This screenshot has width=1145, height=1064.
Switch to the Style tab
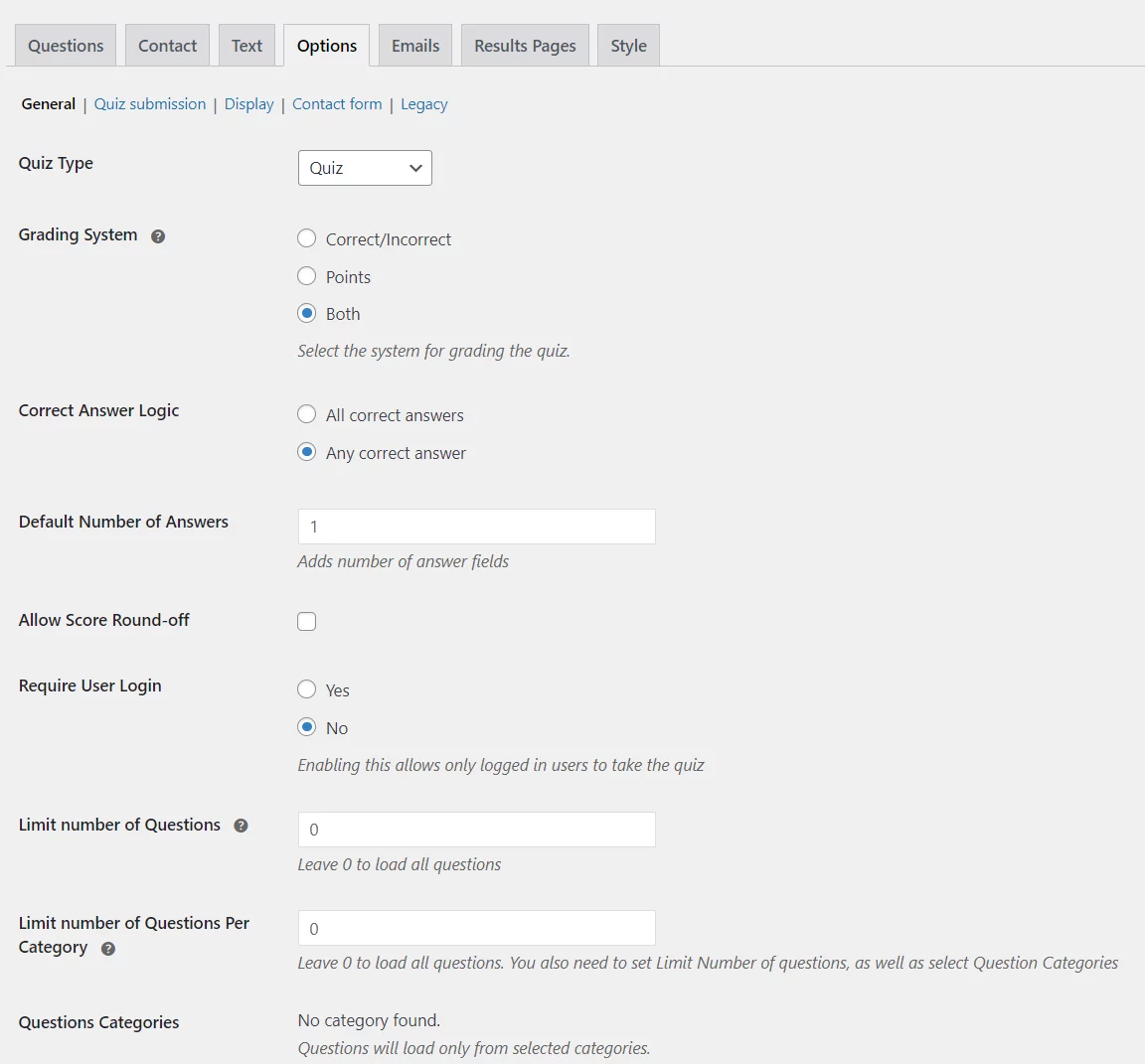pyautogui.click(x=629, y=46)
